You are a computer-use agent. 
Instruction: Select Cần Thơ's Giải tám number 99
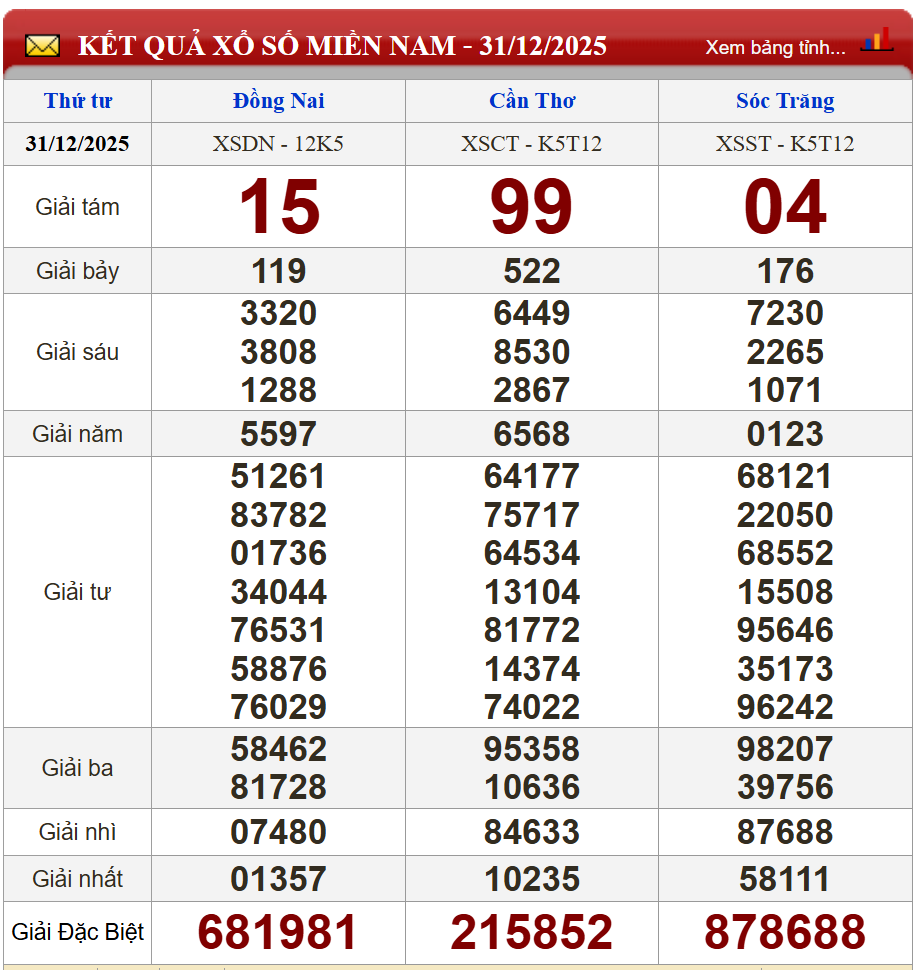pyautogui.click(x=532, y=208)
